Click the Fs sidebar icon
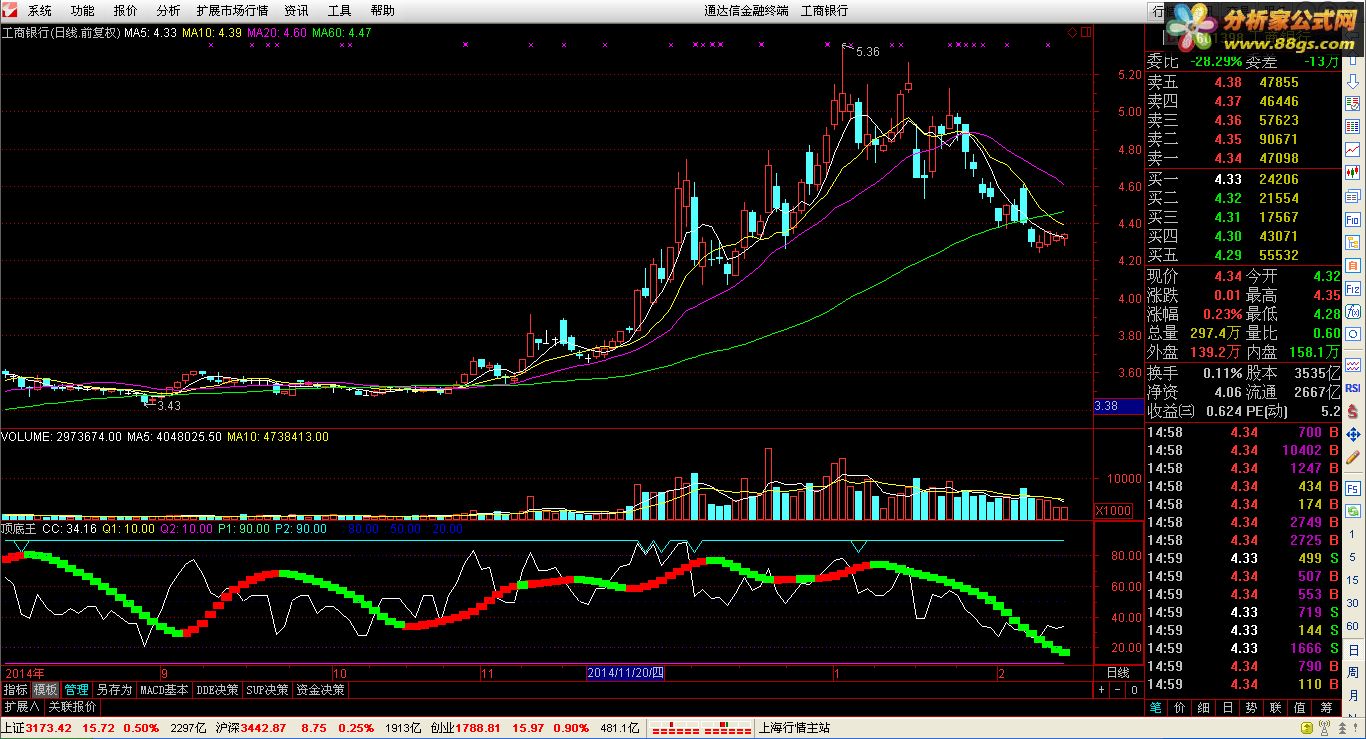This screenshot has height=739, width=1366. [x=1352, y=487]
